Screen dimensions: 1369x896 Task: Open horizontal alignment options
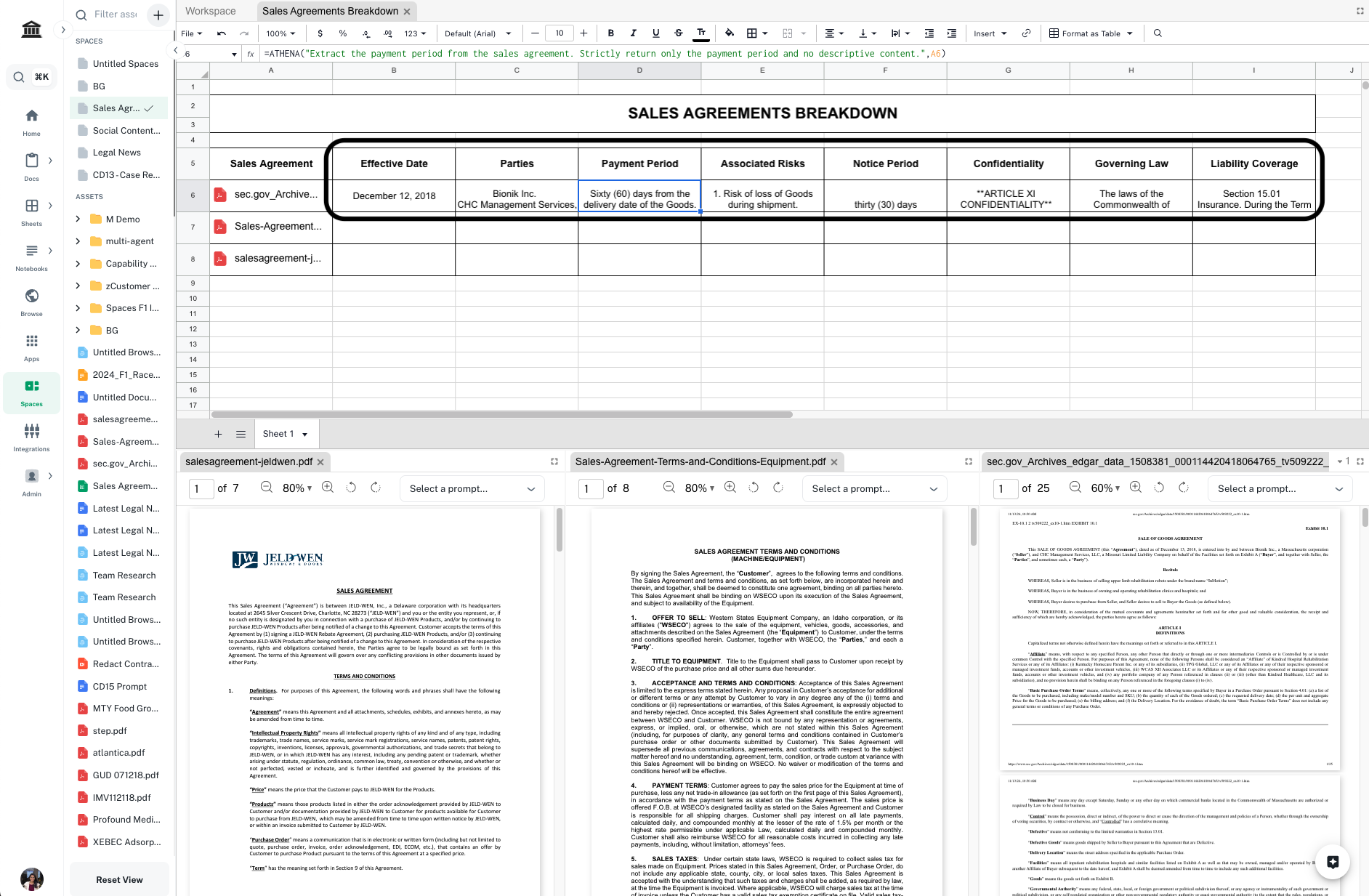point(833,33)
